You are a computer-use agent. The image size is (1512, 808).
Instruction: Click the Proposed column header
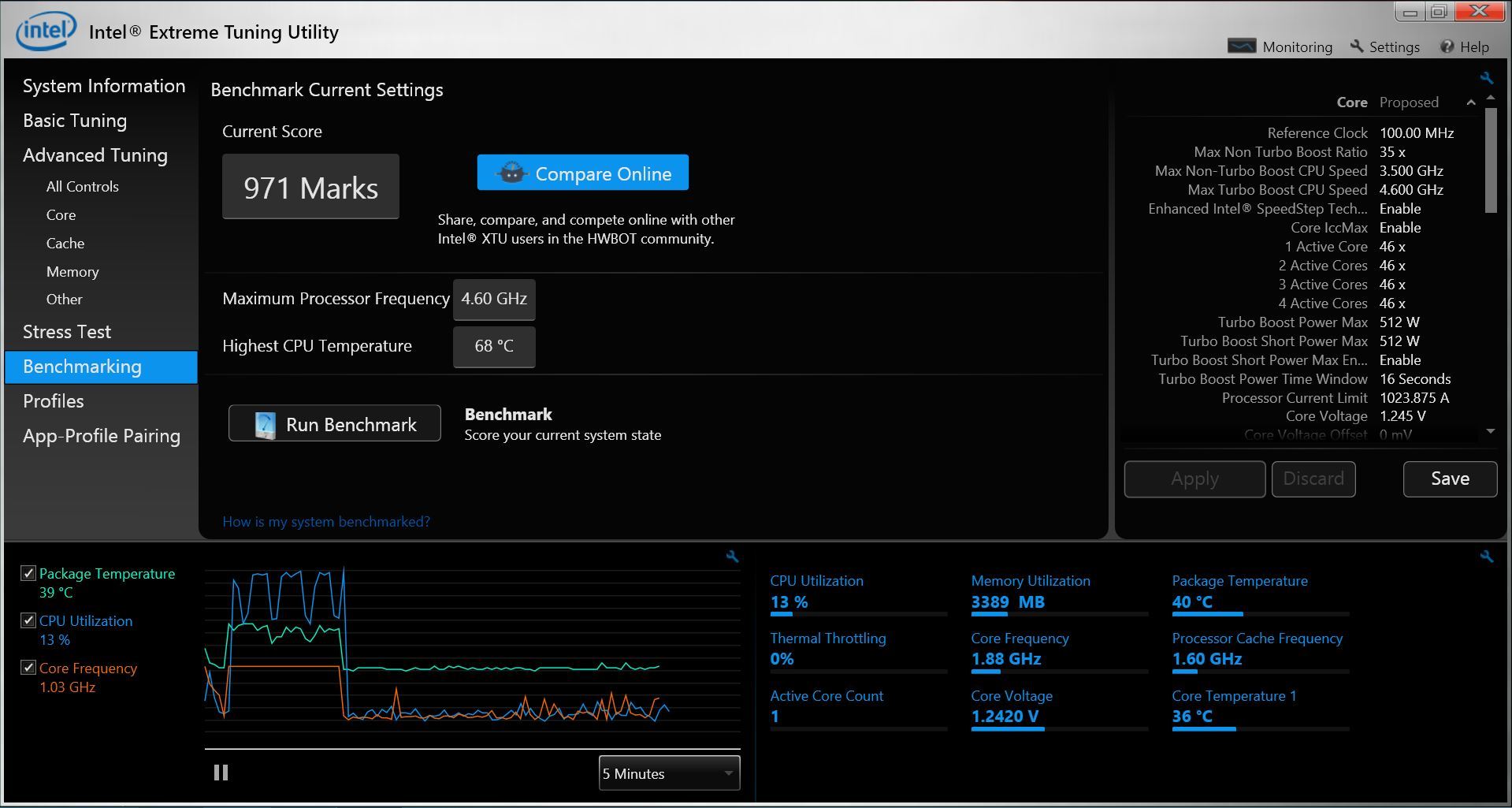click(x=1409, y=102)
